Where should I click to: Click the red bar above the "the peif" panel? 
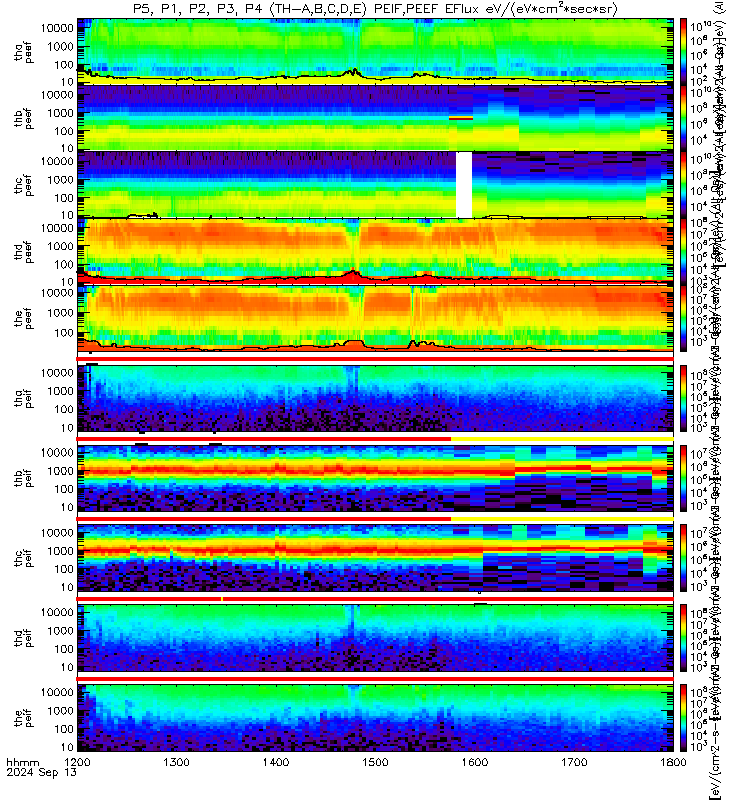375,679
